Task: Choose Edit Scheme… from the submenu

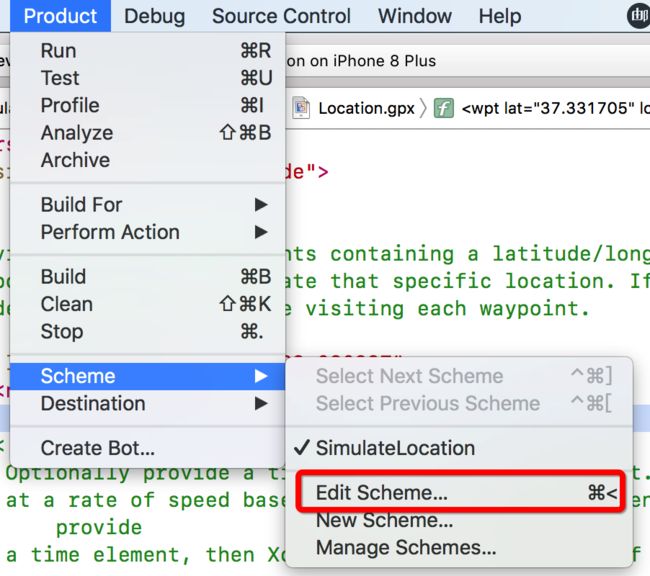Action: [x=459, y=493]
